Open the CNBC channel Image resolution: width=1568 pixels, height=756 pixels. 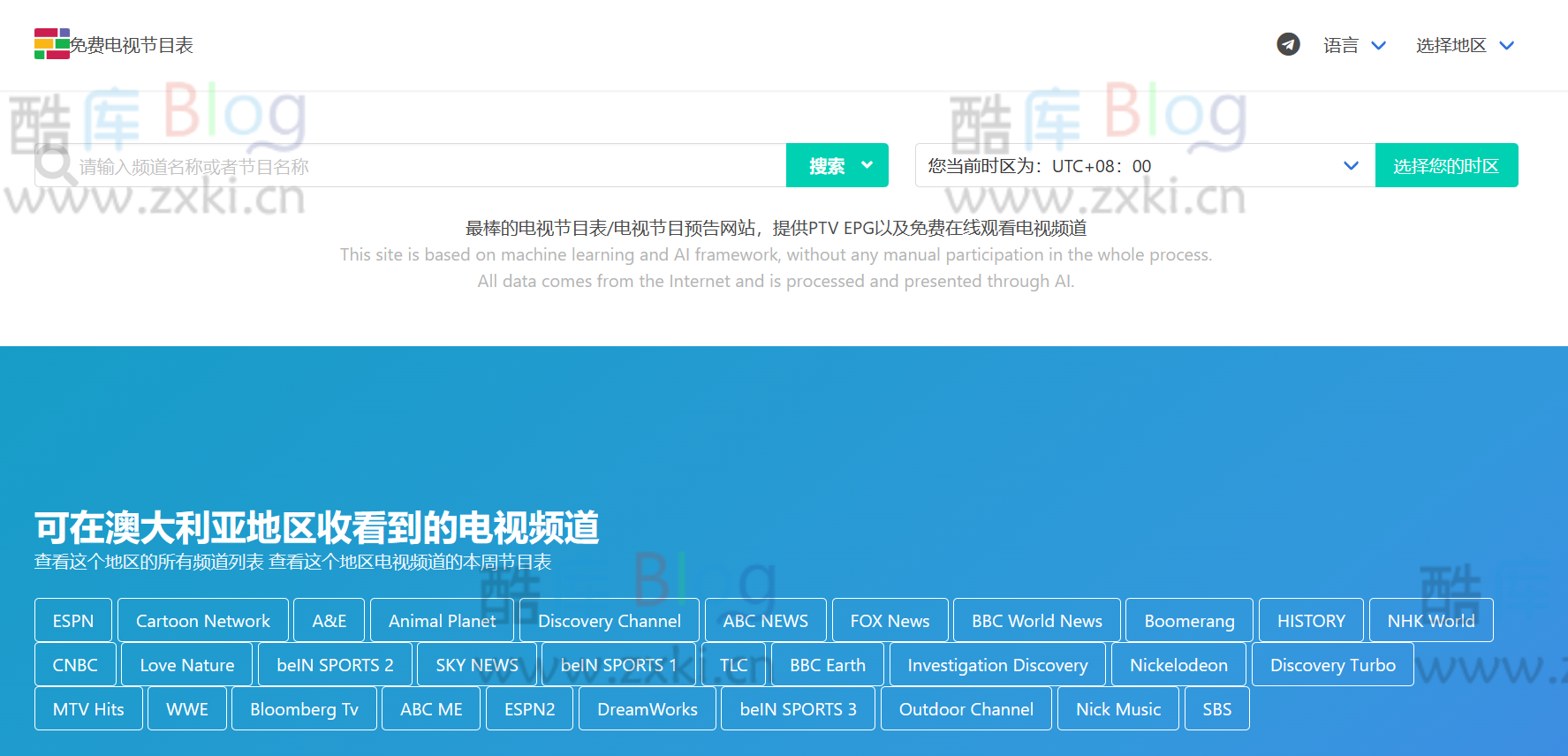75,664
